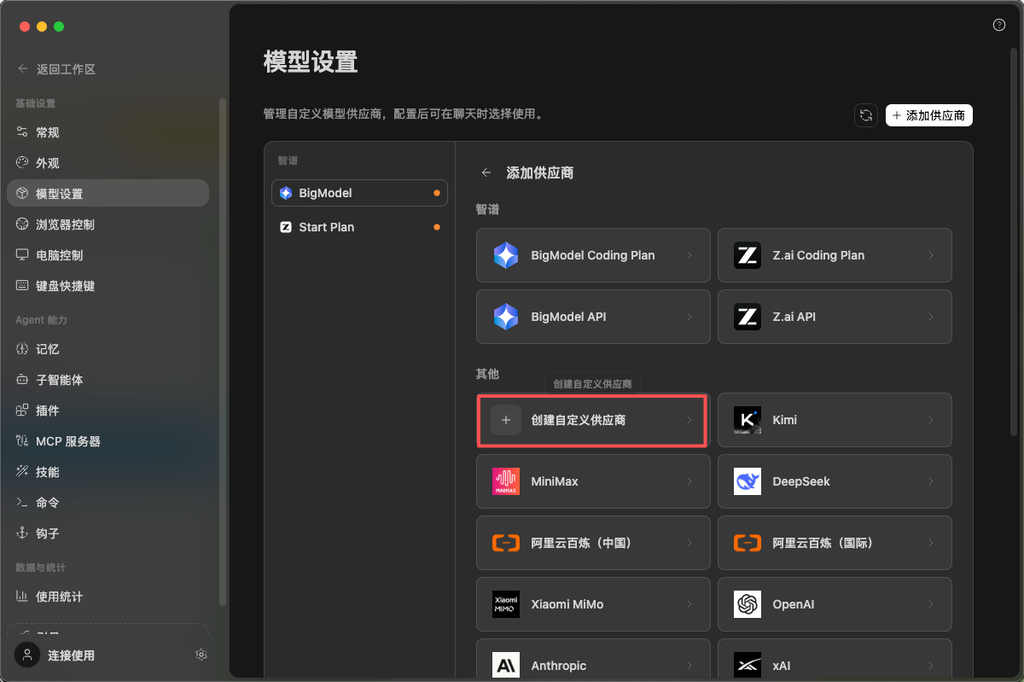Select Start Plan in provider list
Screen dimensions: 1024x682
[359, 227]
